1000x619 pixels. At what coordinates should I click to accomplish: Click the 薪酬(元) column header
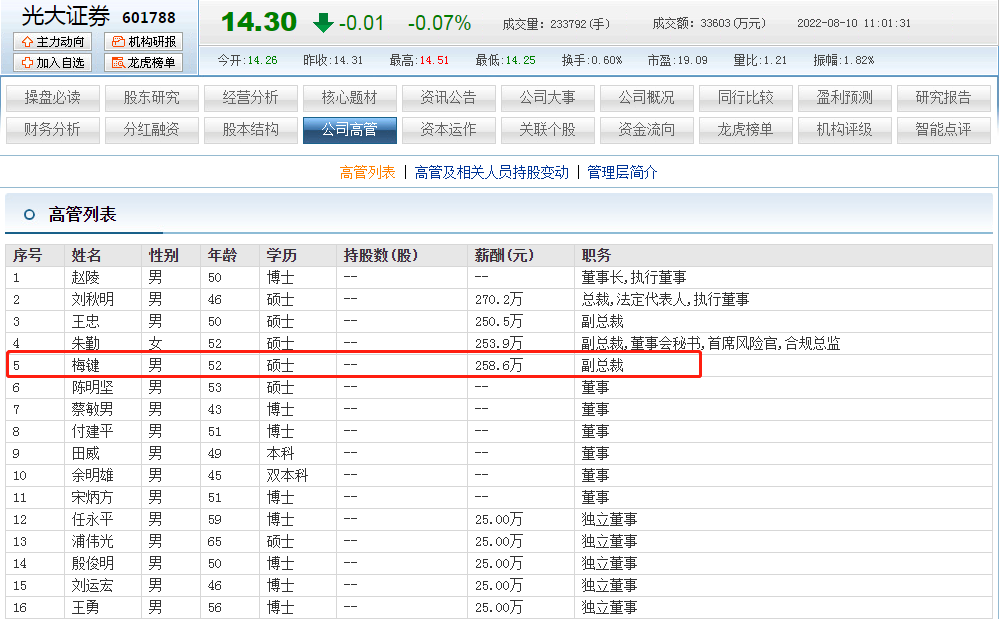[x=504, y=256]
